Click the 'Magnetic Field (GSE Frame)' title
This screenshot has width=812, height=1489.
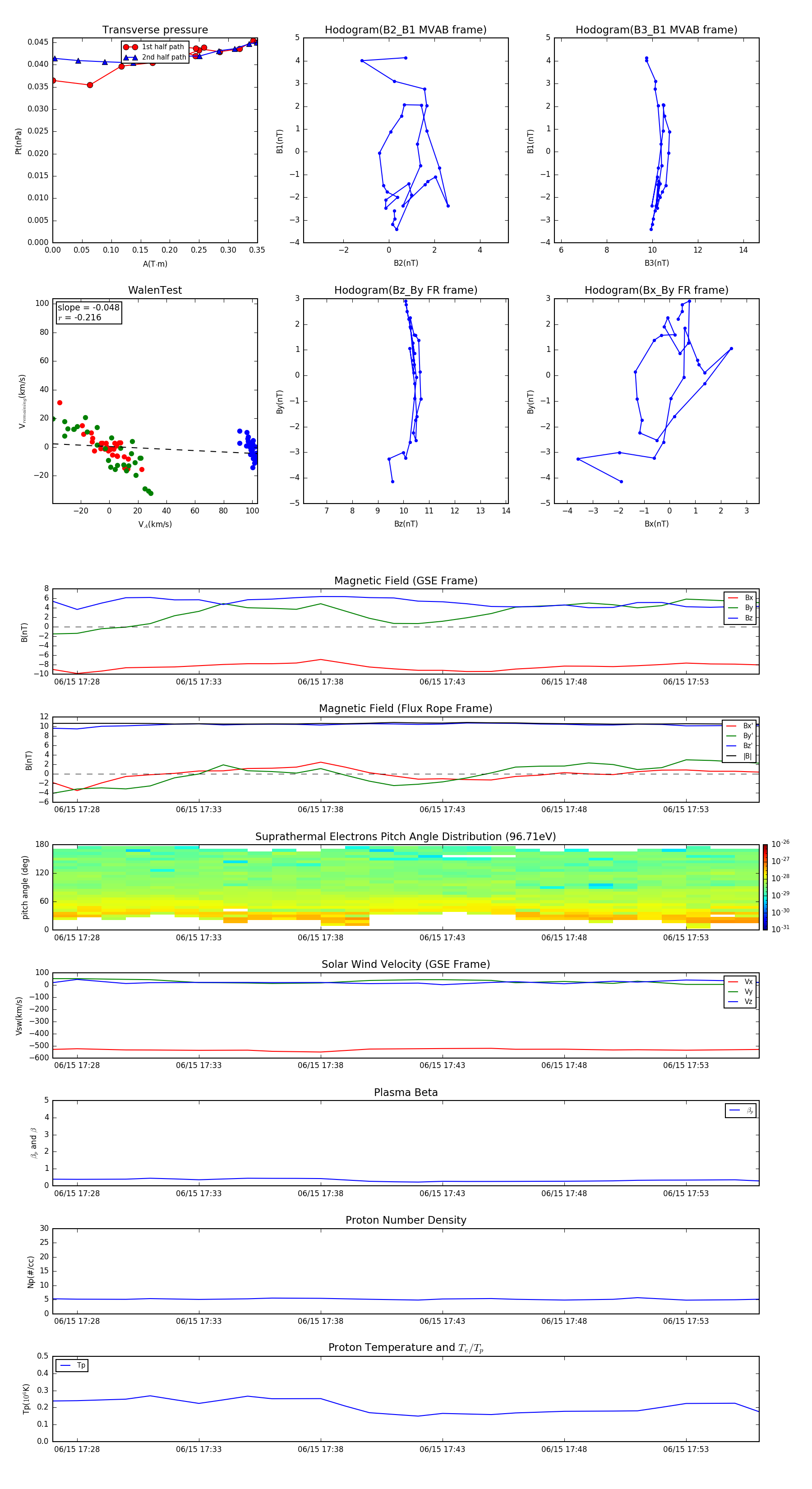point(406,581)
